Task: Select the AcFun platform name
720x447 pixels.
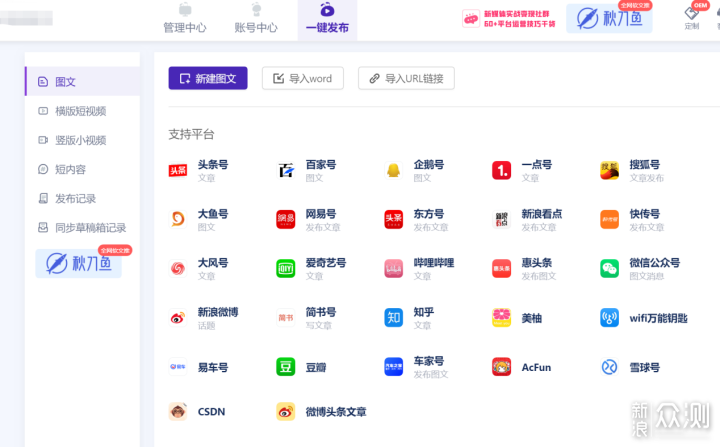Action: (x=536, y=367)
